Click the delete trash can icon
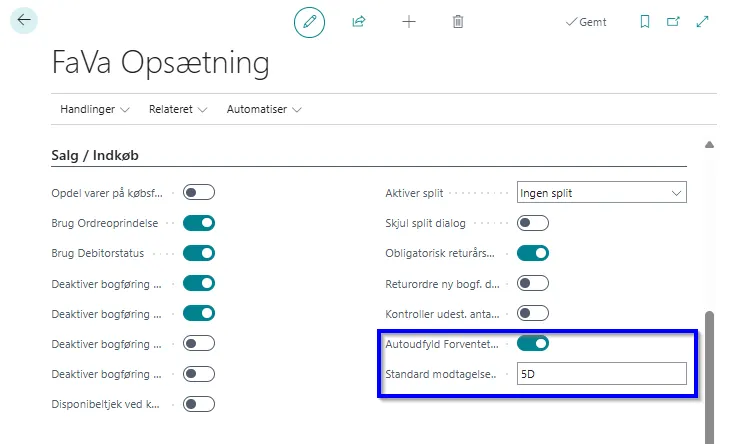Viewport: 746px width, 444px height. 458,22
